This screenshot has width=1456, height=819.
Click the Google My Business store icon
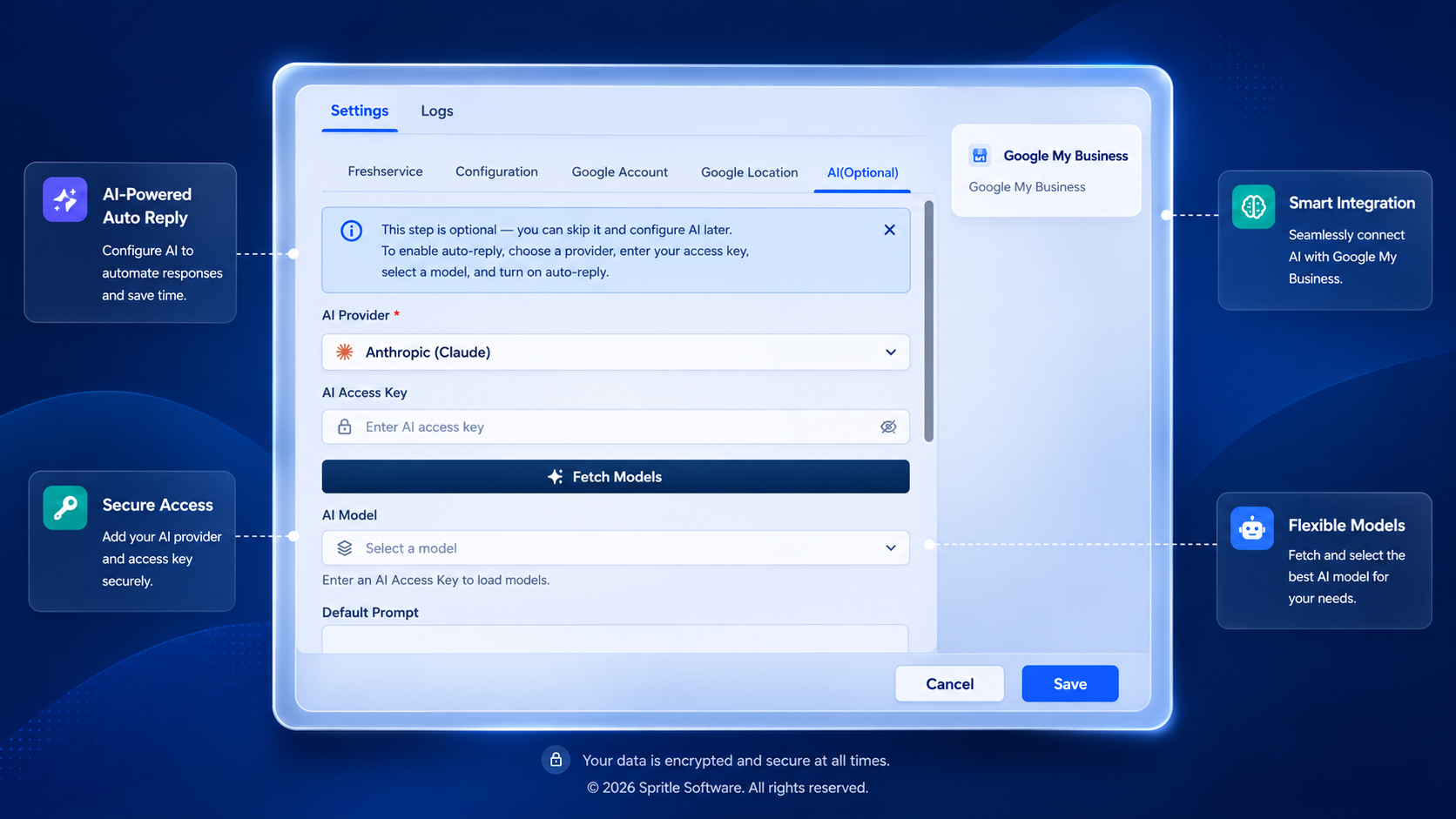pyautogui.click(x=980, y=156)
